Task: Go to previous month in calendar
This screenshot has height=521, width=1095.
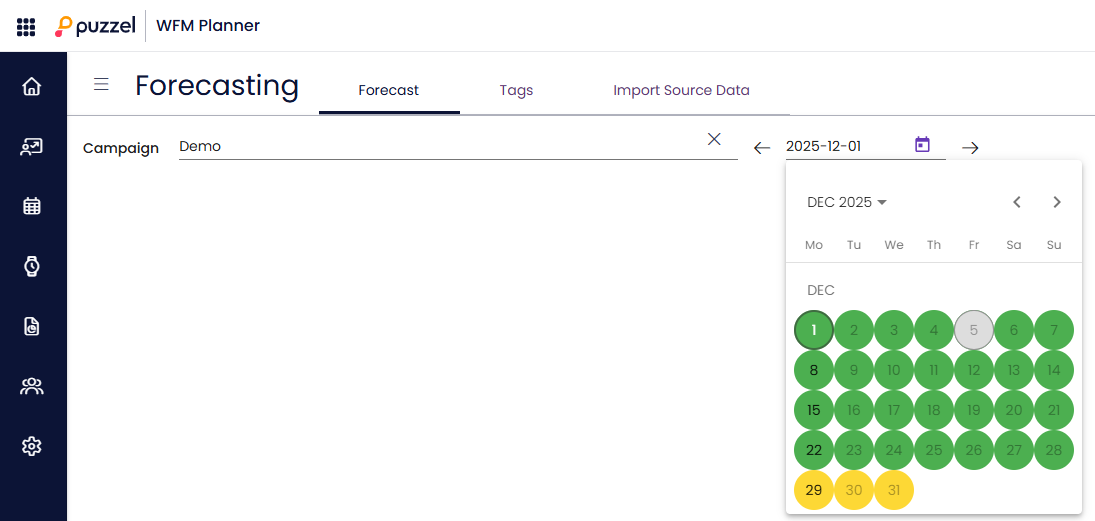Action: [1017, 202]
